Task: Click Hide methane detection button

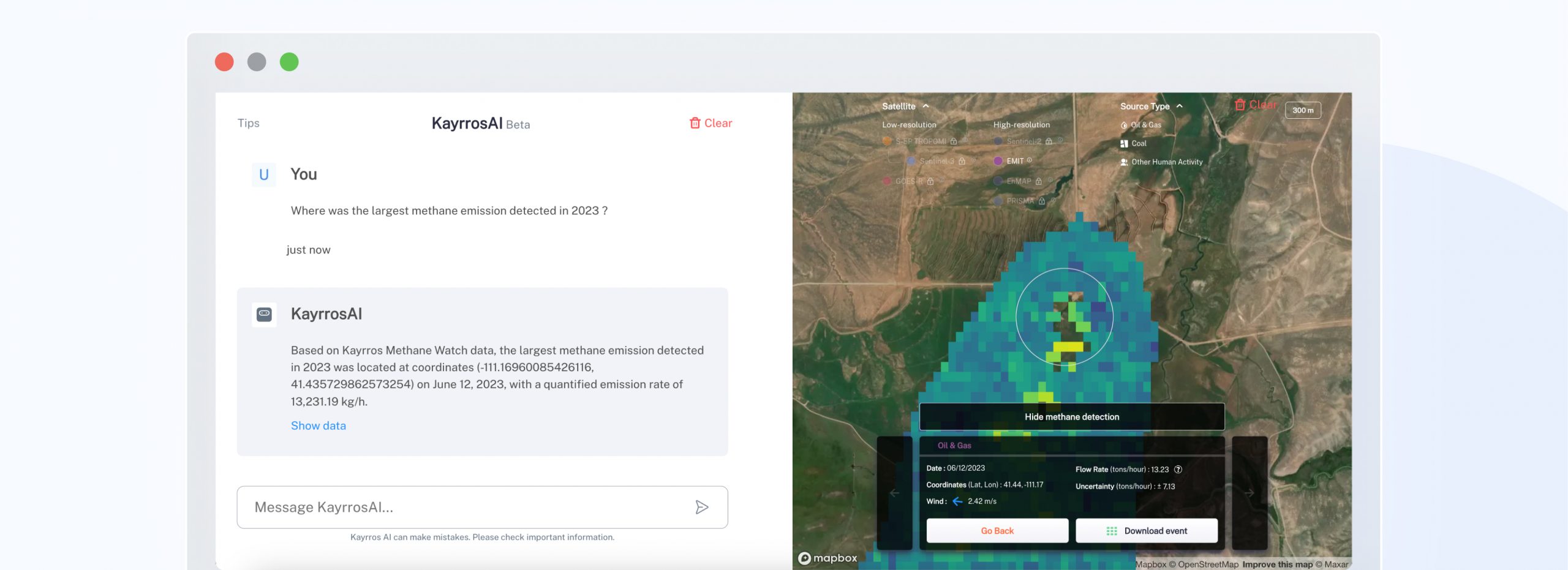Action: point(1072,417)
